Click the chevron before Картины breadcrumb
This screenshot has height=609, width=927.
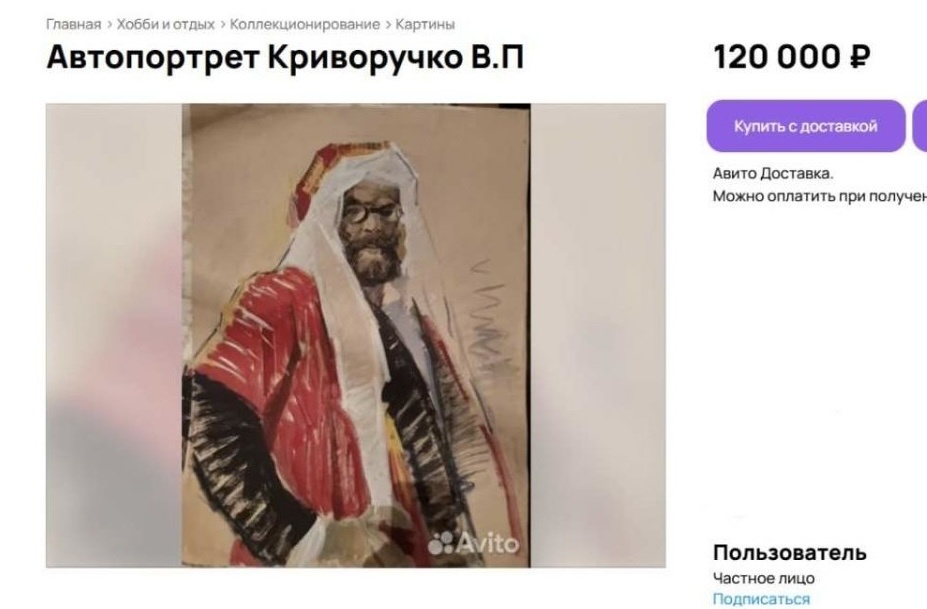[388, 25]
